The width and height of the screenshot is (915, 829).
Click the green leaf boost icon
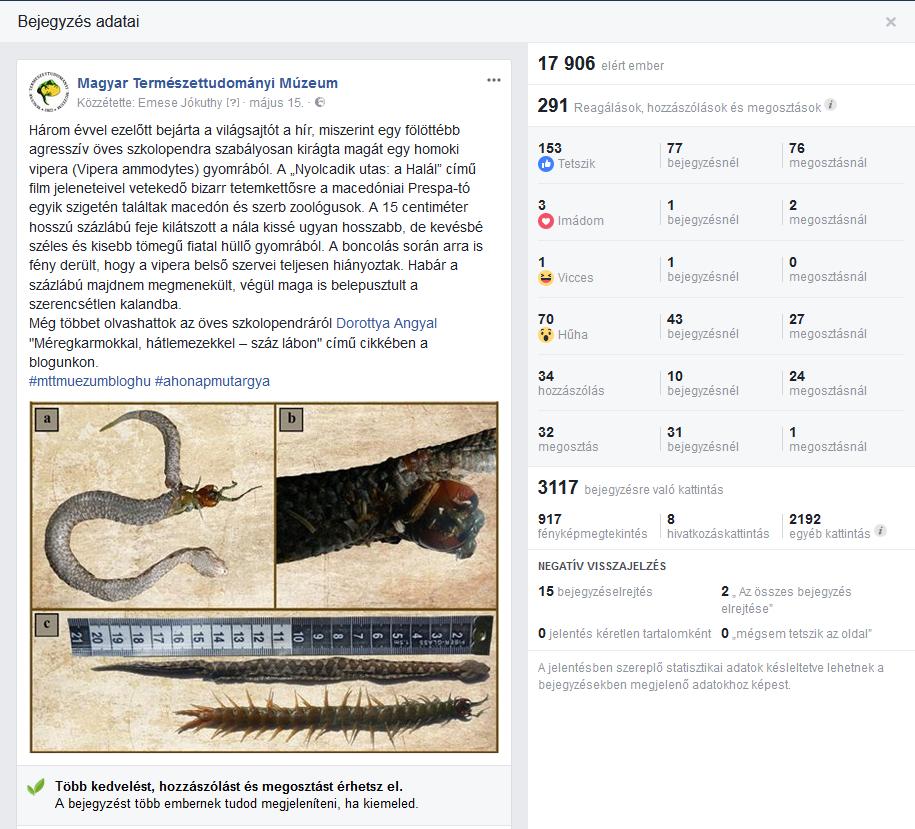pyautogui.click(x=36, y=788)
